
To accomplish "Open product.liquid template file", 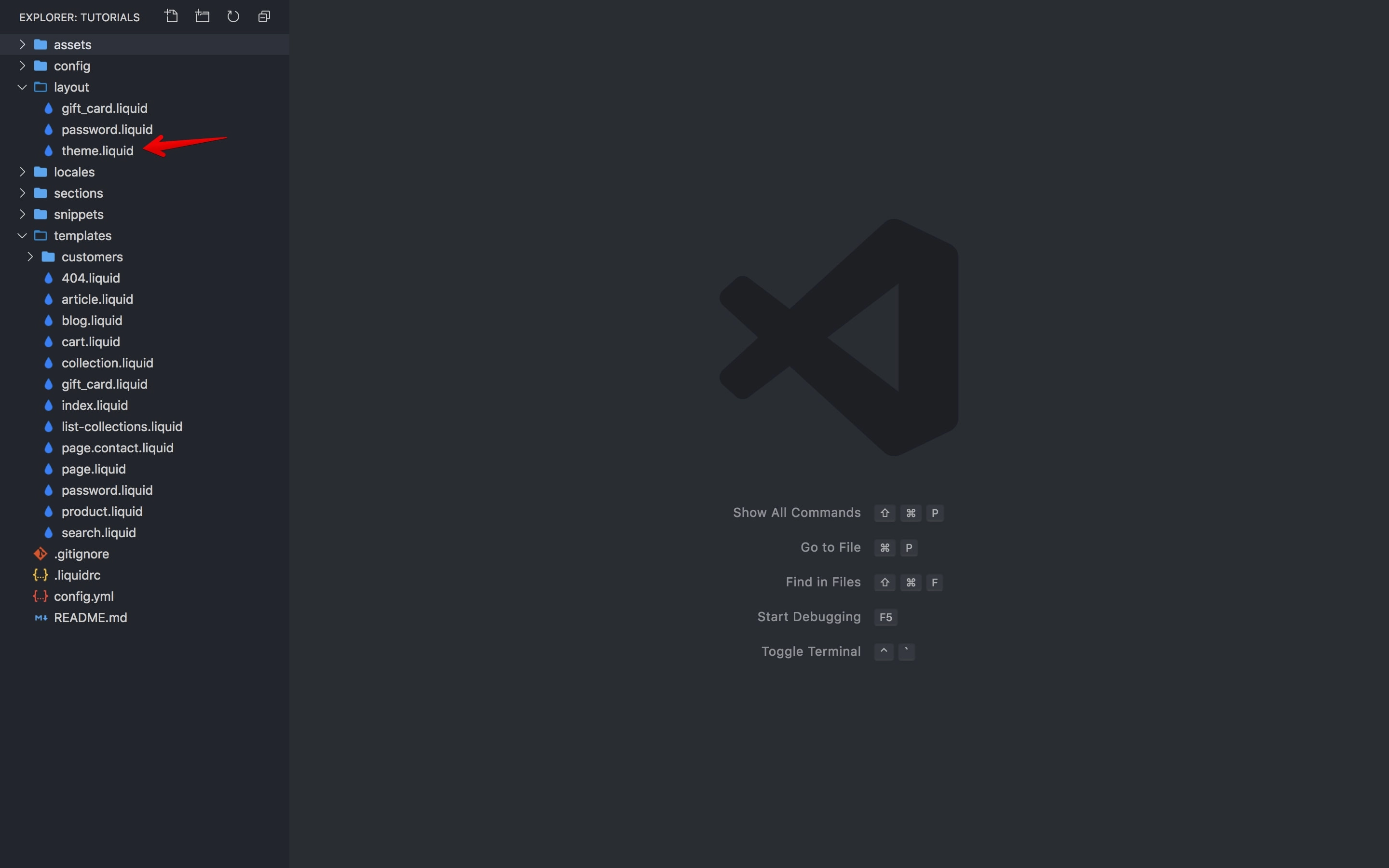I will 102,512.
